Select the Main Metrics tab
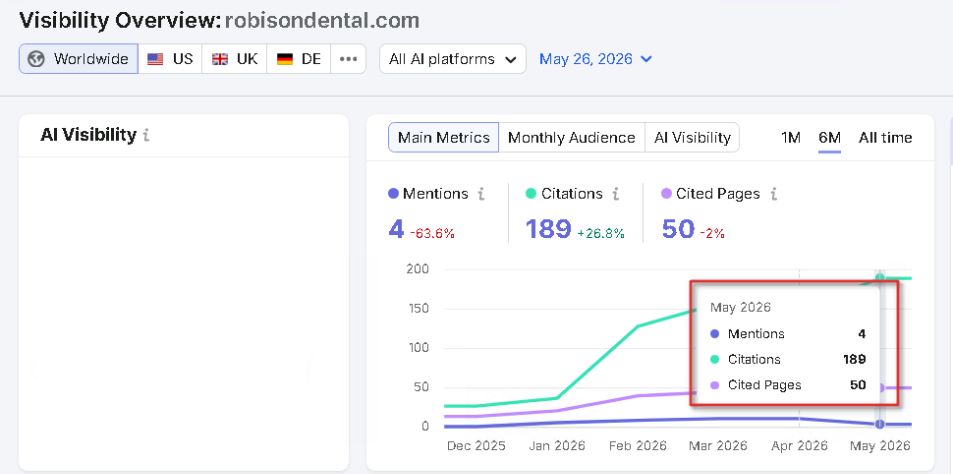The width and height of the screenshot is (953, 474). (444, 137)
